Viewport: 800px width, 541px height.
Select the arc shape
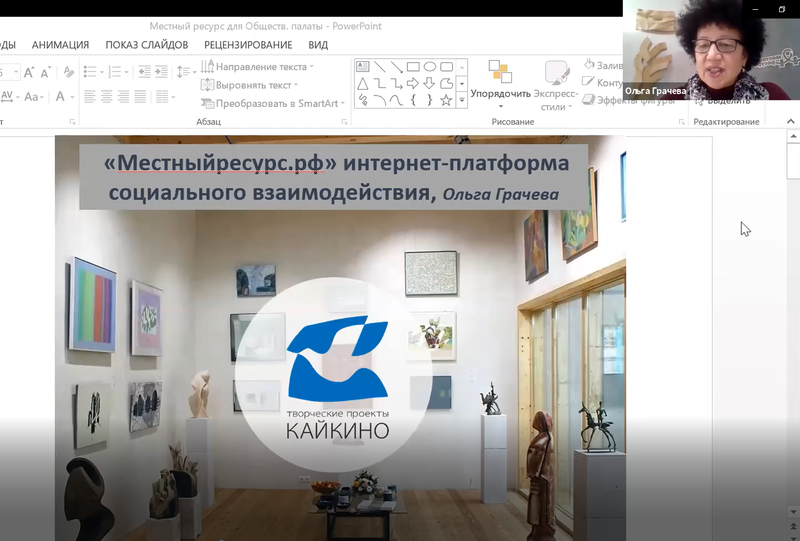tap(380, 100)
